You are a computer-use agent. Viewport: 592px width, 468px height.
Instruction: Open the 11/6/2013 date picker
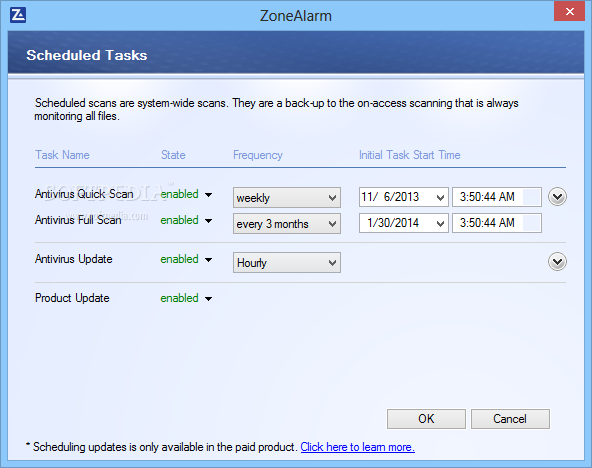point(404,197)
